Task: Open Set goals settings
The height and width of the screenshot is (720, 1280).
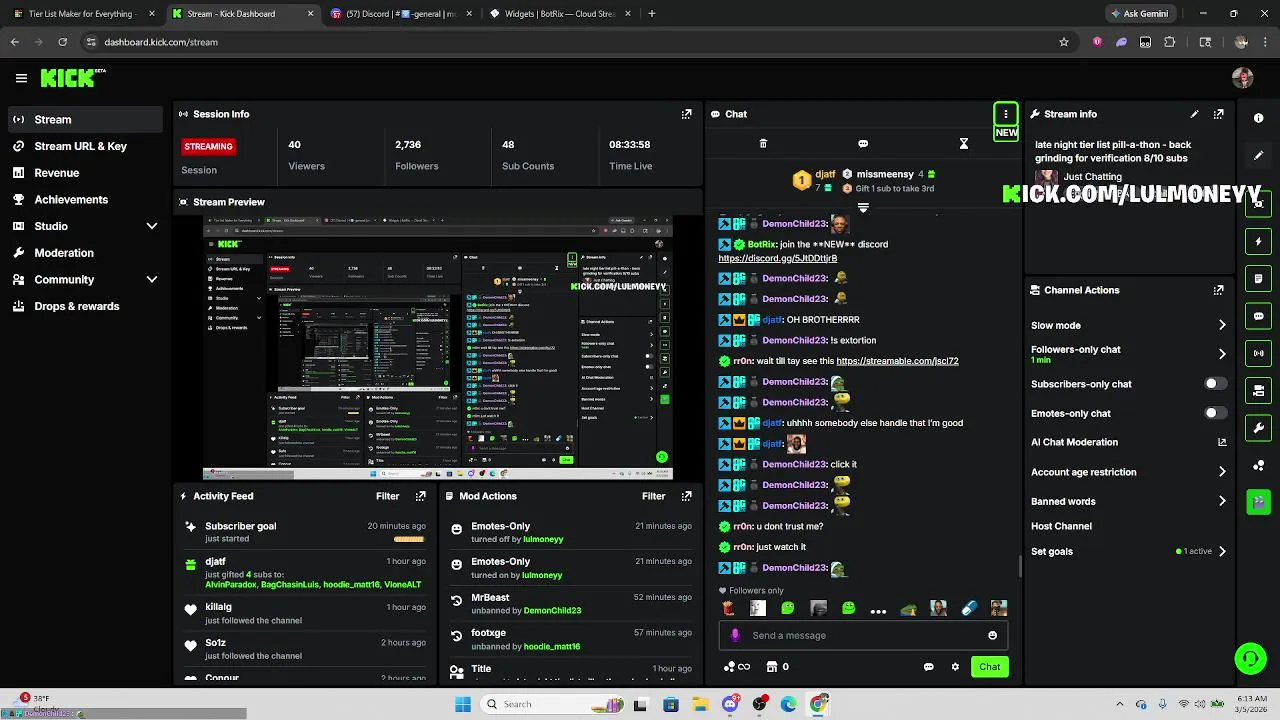Action: (1128, 551)
